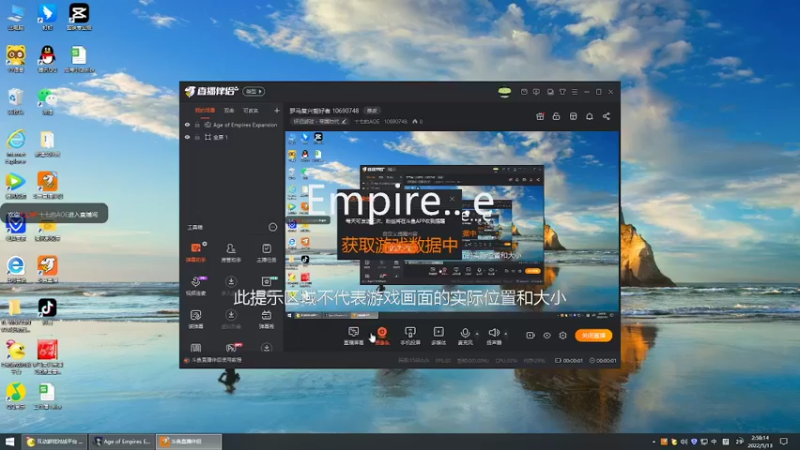The height and width of the screenshot is (450, 800).
Task: Switch to first browser taskbar button
Action: coord(55,441)
